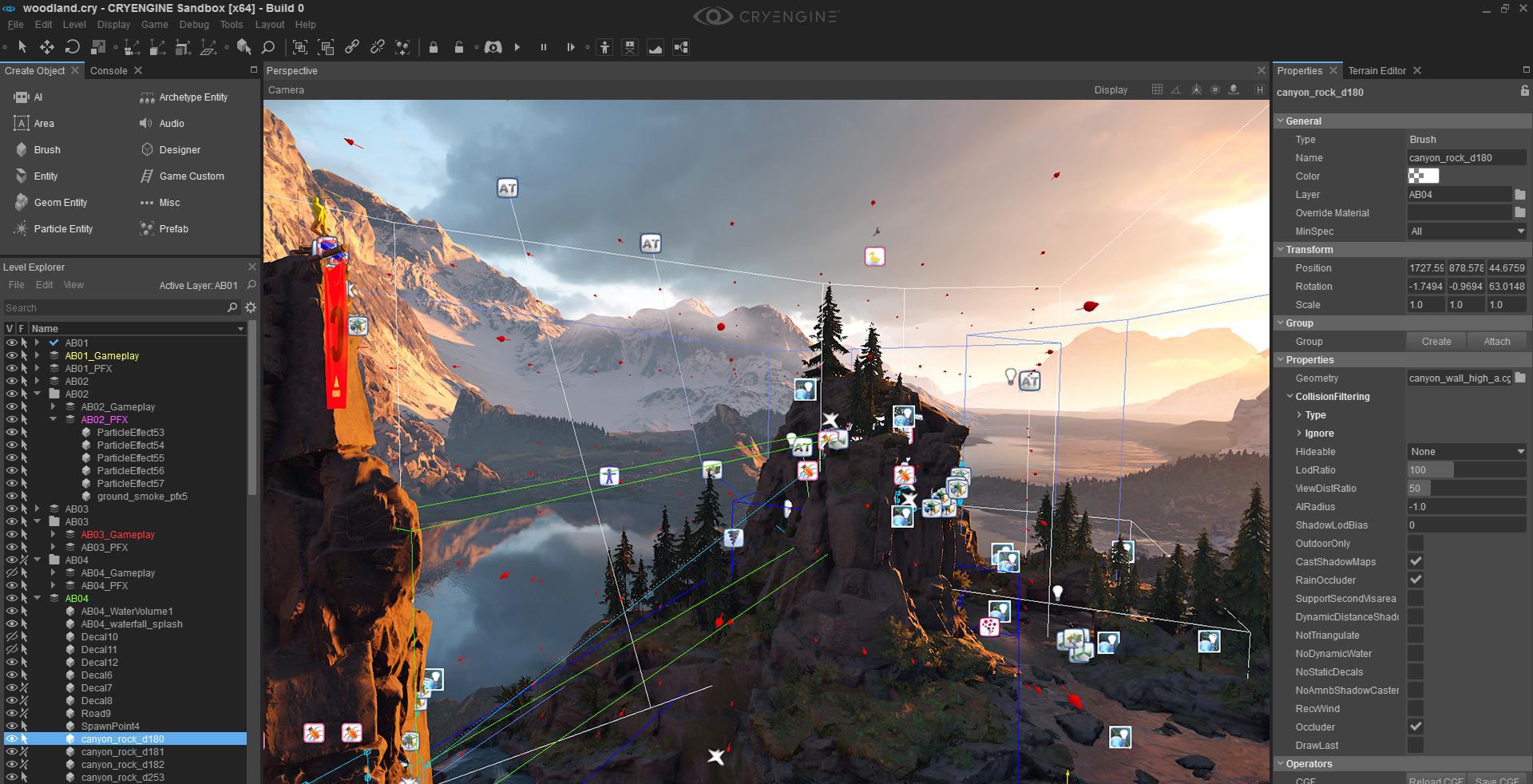Enable the NoStaticDecals checkbox
Screen dimensions: 1533x784
pos(1416,672)
